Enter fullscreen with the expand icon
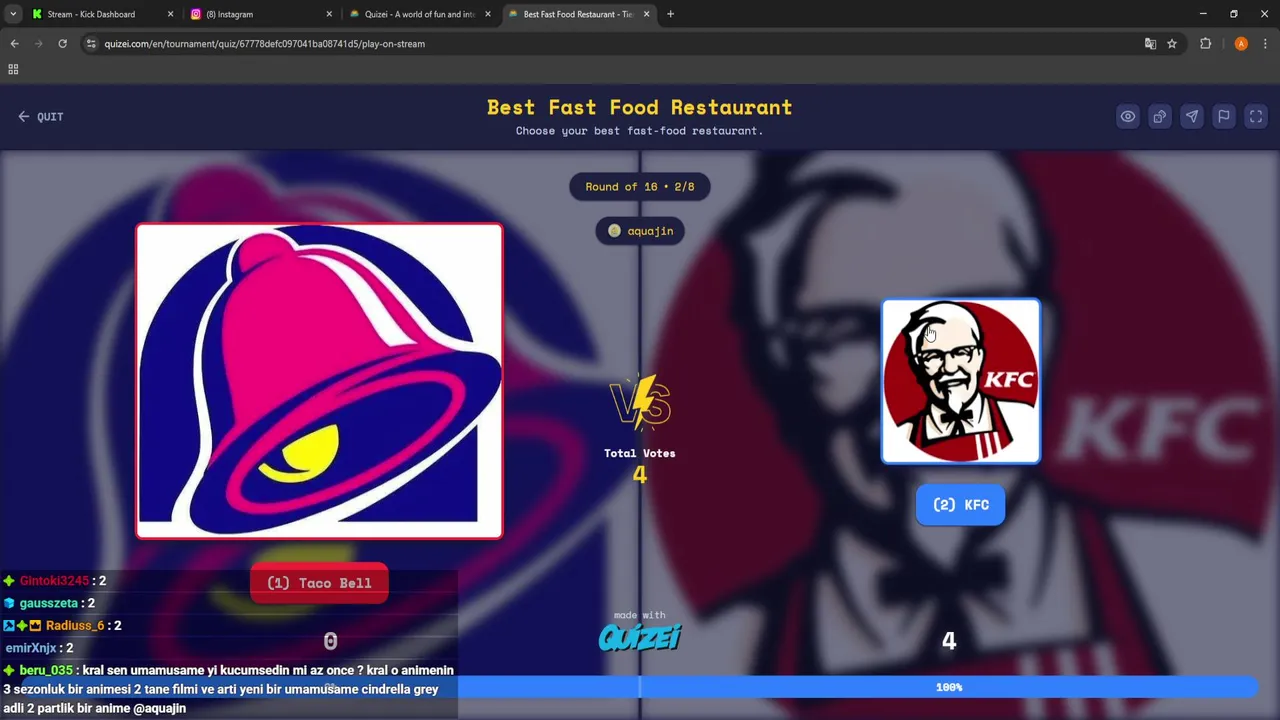This screenshot has height=720, width=1280. click(x=1256, y=116)
